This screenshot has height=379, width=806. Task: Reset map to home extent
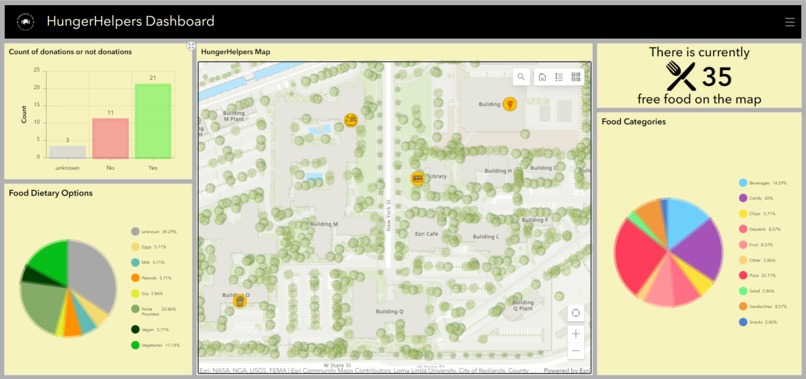click(x=542, y=77)
